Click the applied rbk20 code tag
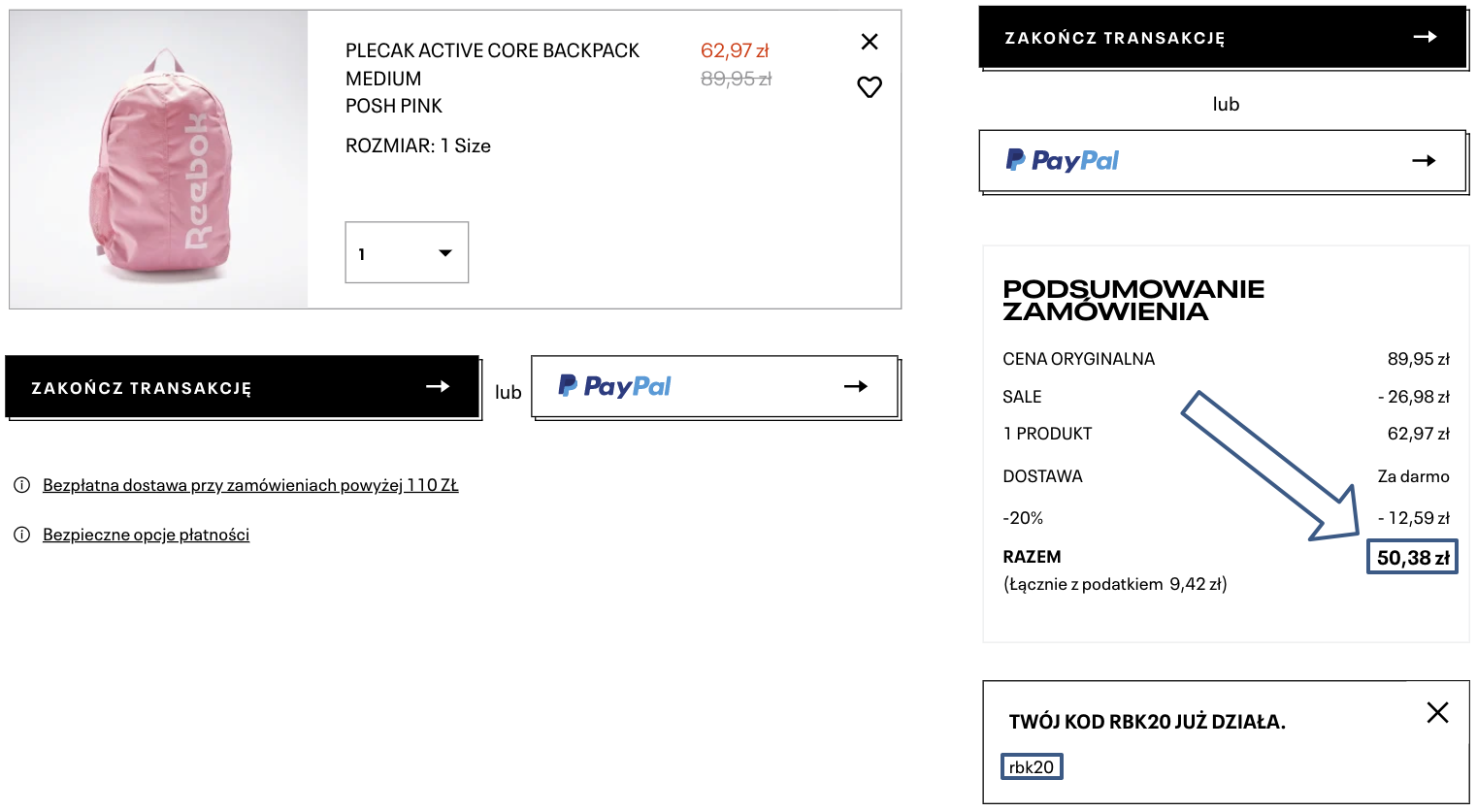 pos(1032,767)
